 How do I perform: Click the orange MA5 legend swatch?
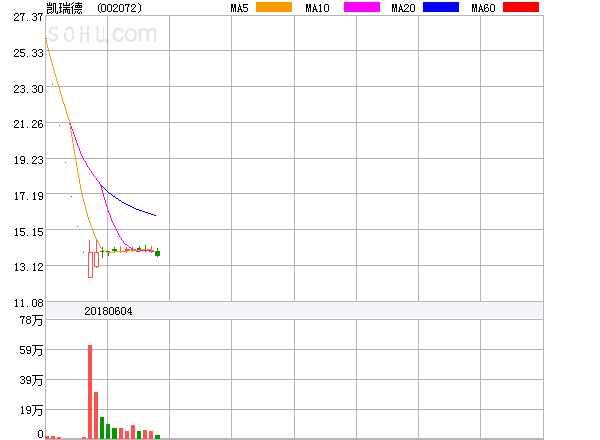[274, 7]
